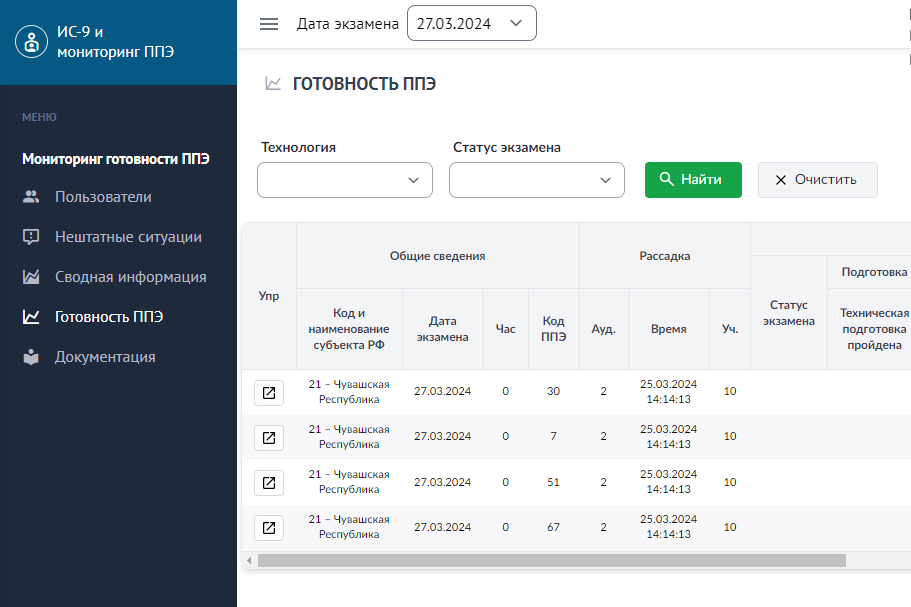Click the Статус экзамена column header

tap(789, 313)
